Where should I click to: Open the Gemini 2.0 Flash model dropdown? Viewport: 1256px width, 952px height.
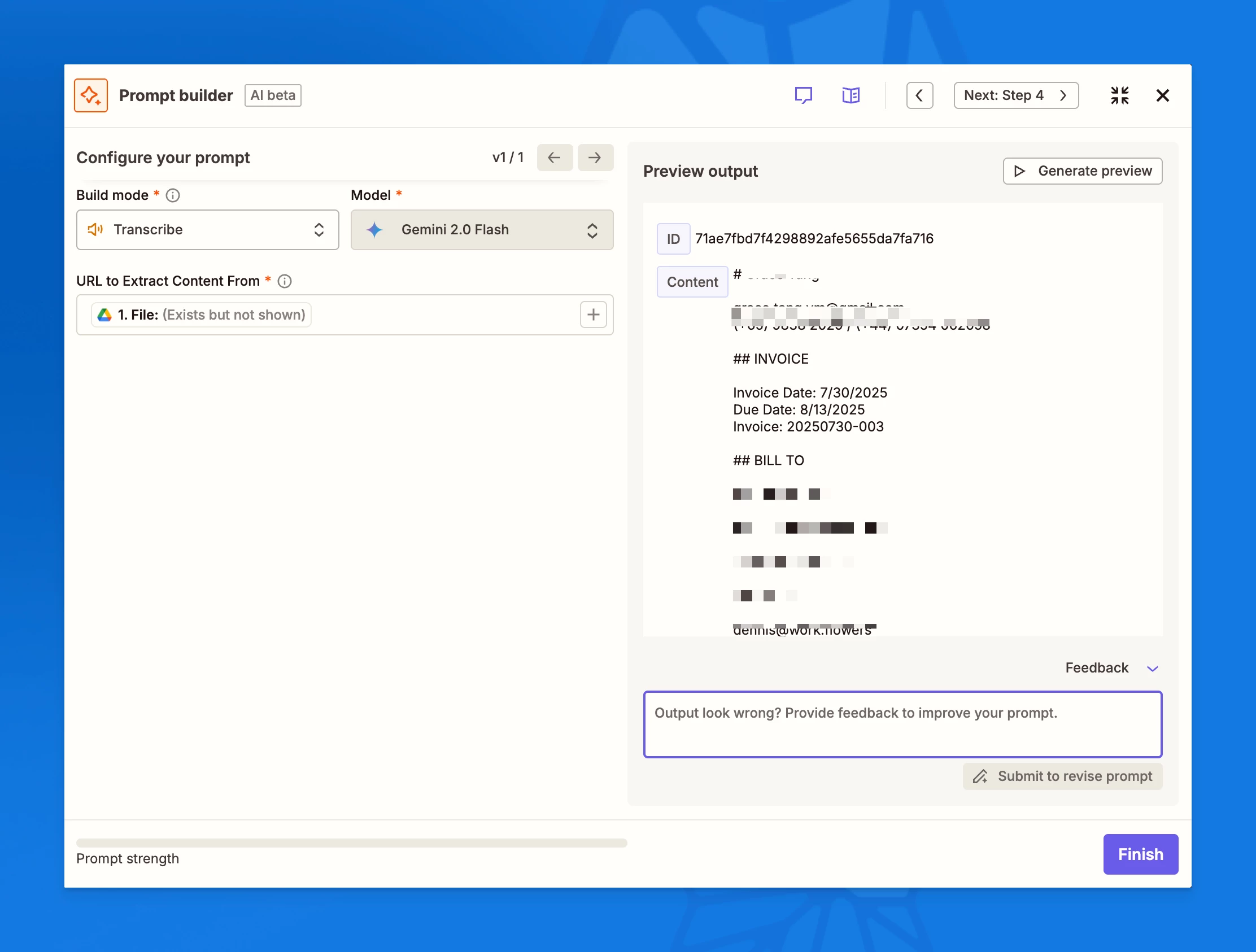click(x=482, y=230)
